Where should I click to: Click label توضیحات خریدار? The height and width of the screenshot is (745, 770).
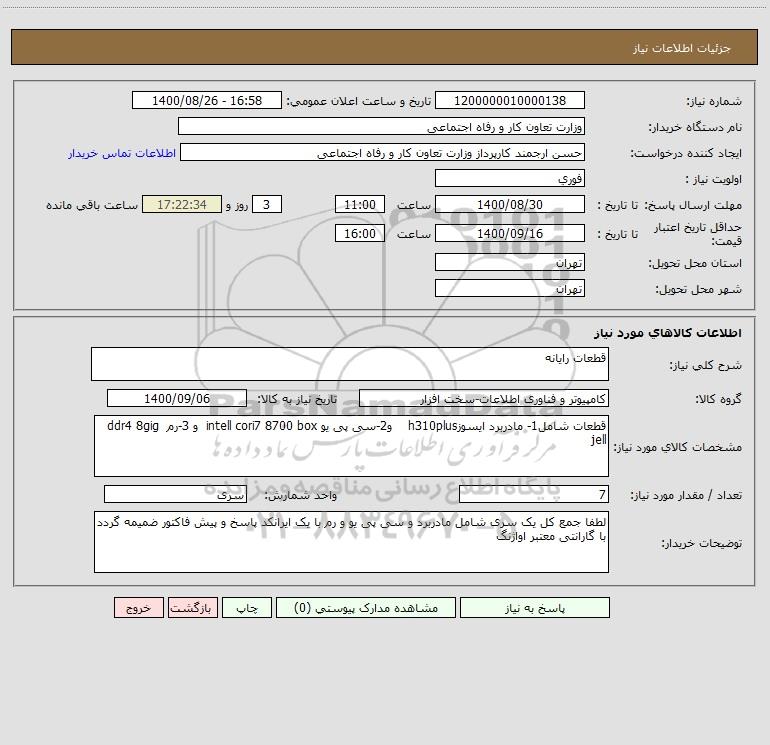click(702, 544)
